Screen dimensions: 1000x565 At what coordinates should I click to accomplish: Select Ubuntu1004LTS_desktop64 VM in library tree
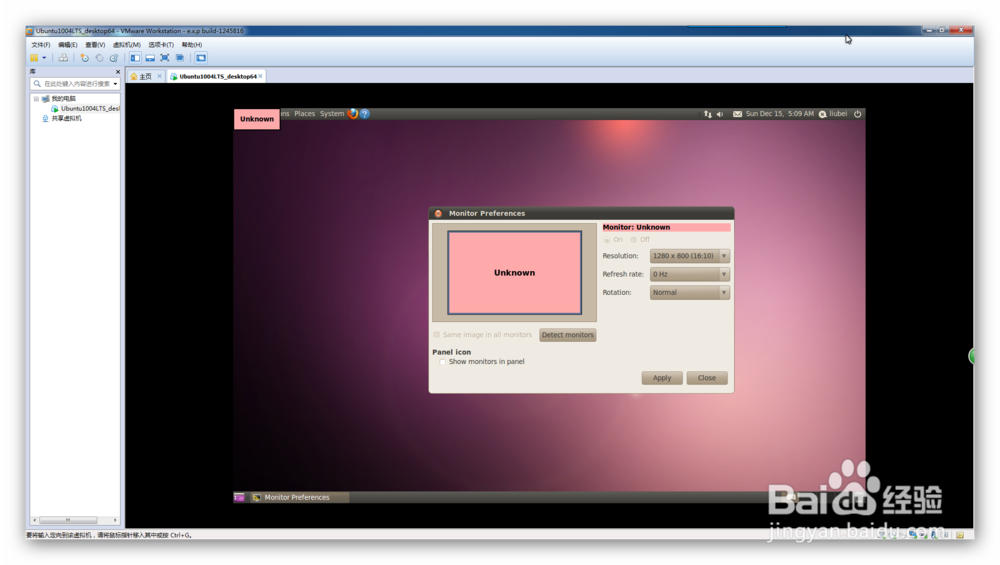(90, 108)
